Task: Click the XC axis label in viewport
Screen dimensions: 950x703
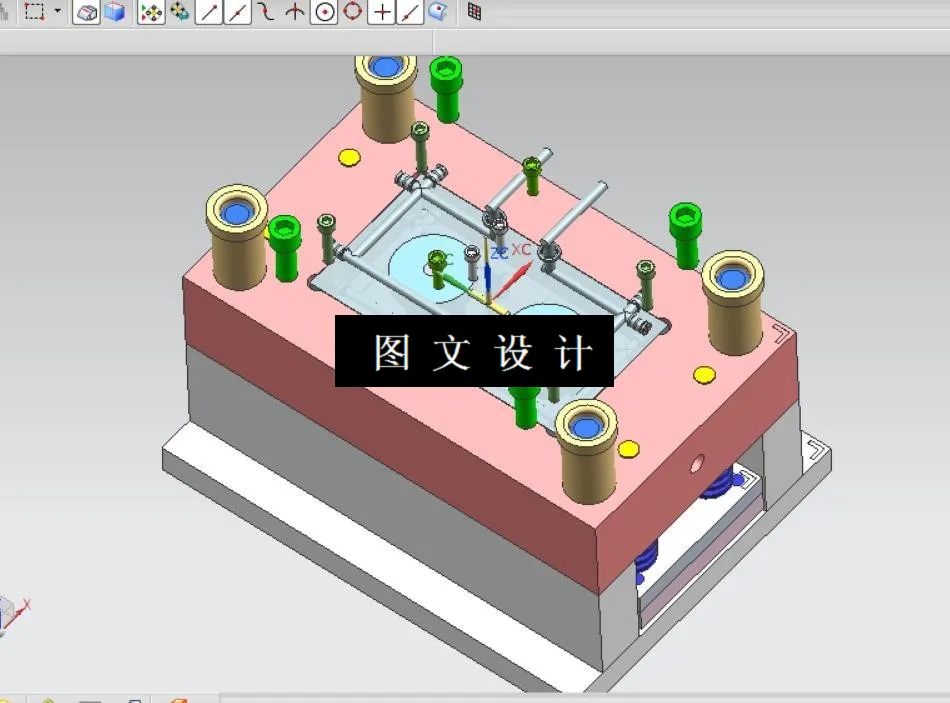Action: (x=521, y=249)
